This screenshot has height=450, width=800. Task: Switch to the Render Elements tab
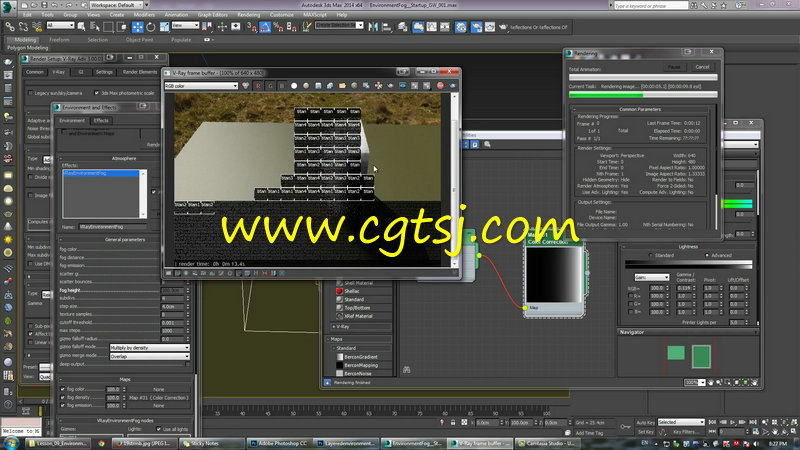coord(140,72)
